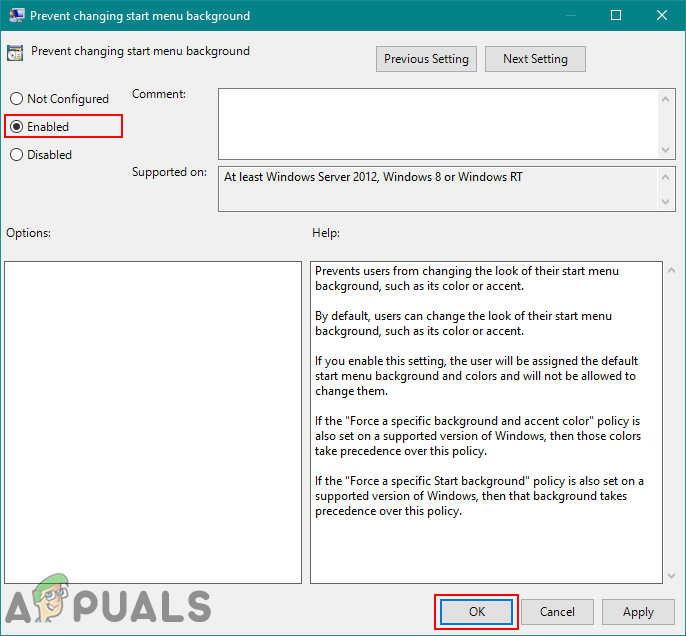Click the Options: label
Viewport: 686px width, 636px height.
(28, 233)
